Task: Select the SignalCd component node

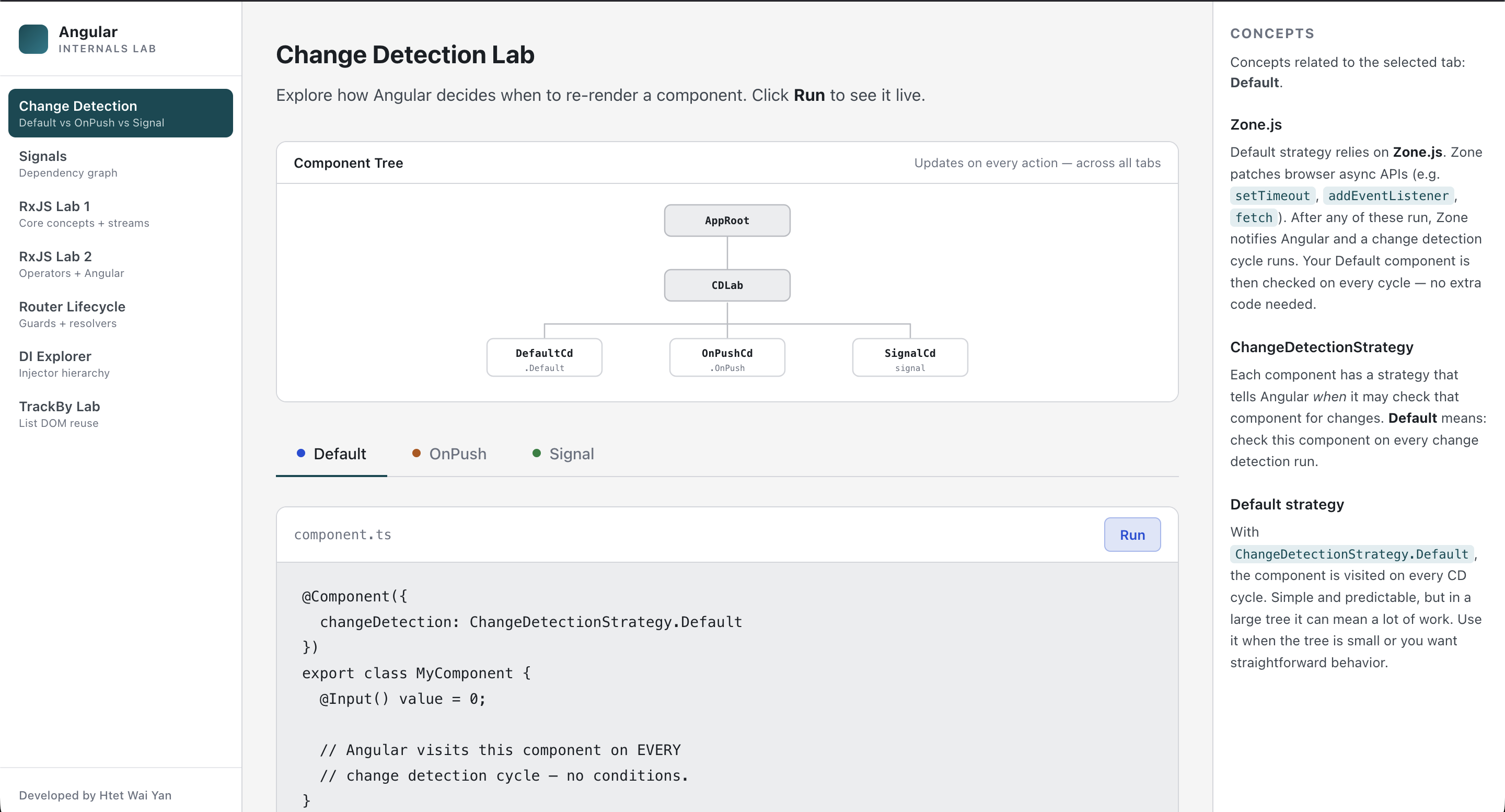Action: (910, 357)
